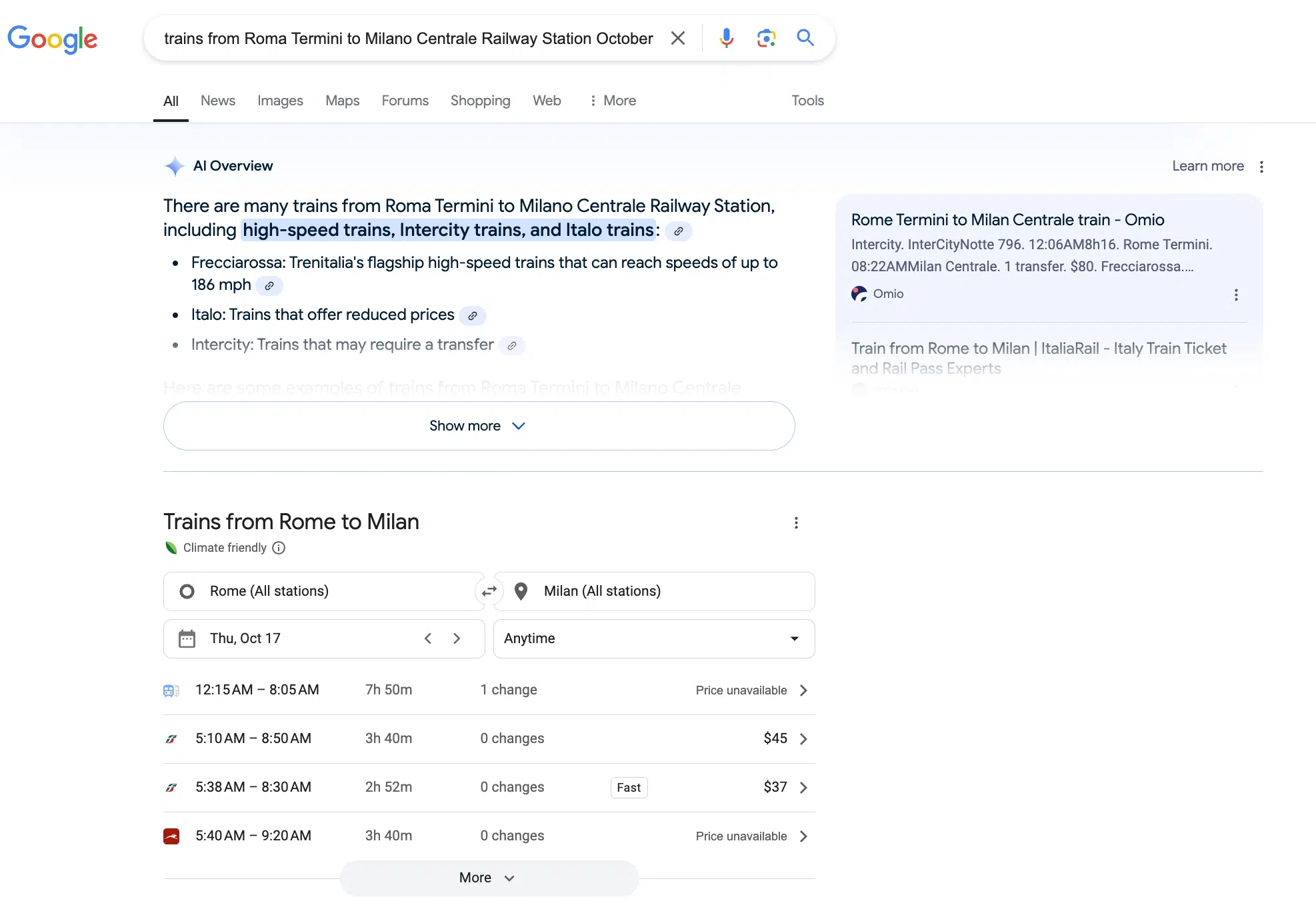Image resolution: width=1316 pixels, height=917 pixels.
Task: Click the Google Lens camera icon
Action: 766,37
